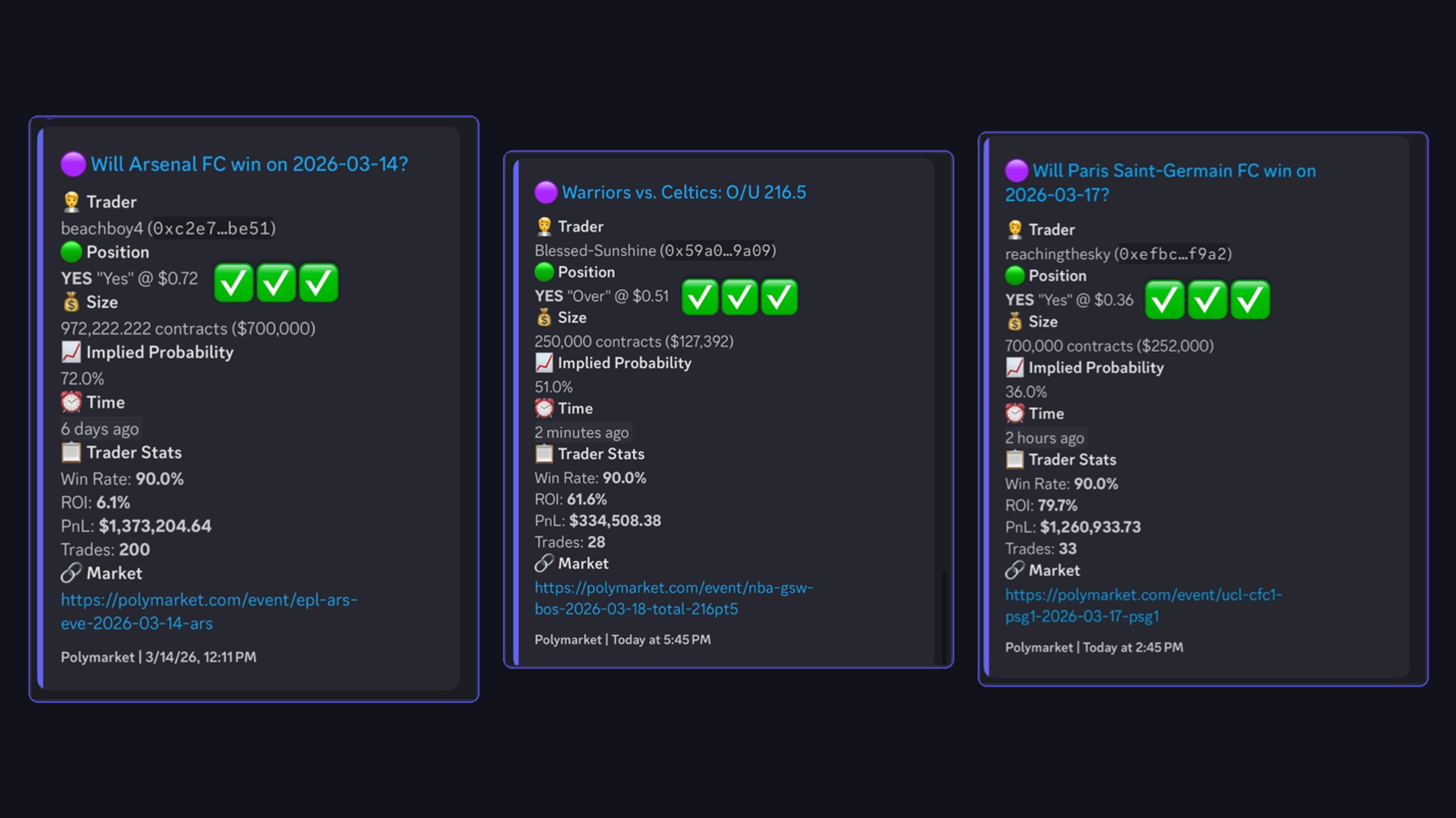Image resolution: width=1456 pixels, height=818 pixels.
Task: Click the '6 days ago' timestamp
Action: [x=100, y=429]
